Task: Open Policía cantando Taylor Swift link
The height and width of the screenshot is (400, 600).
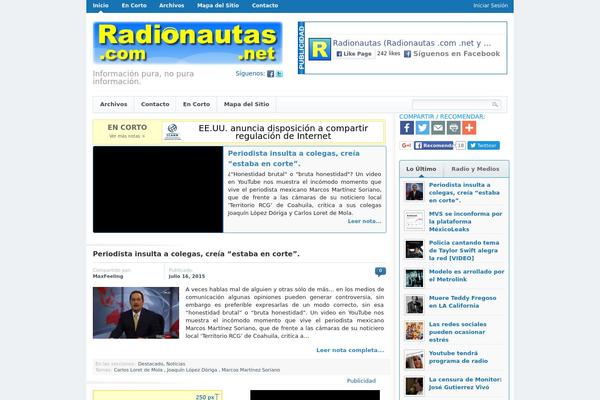Action: [x=464, y=250]
